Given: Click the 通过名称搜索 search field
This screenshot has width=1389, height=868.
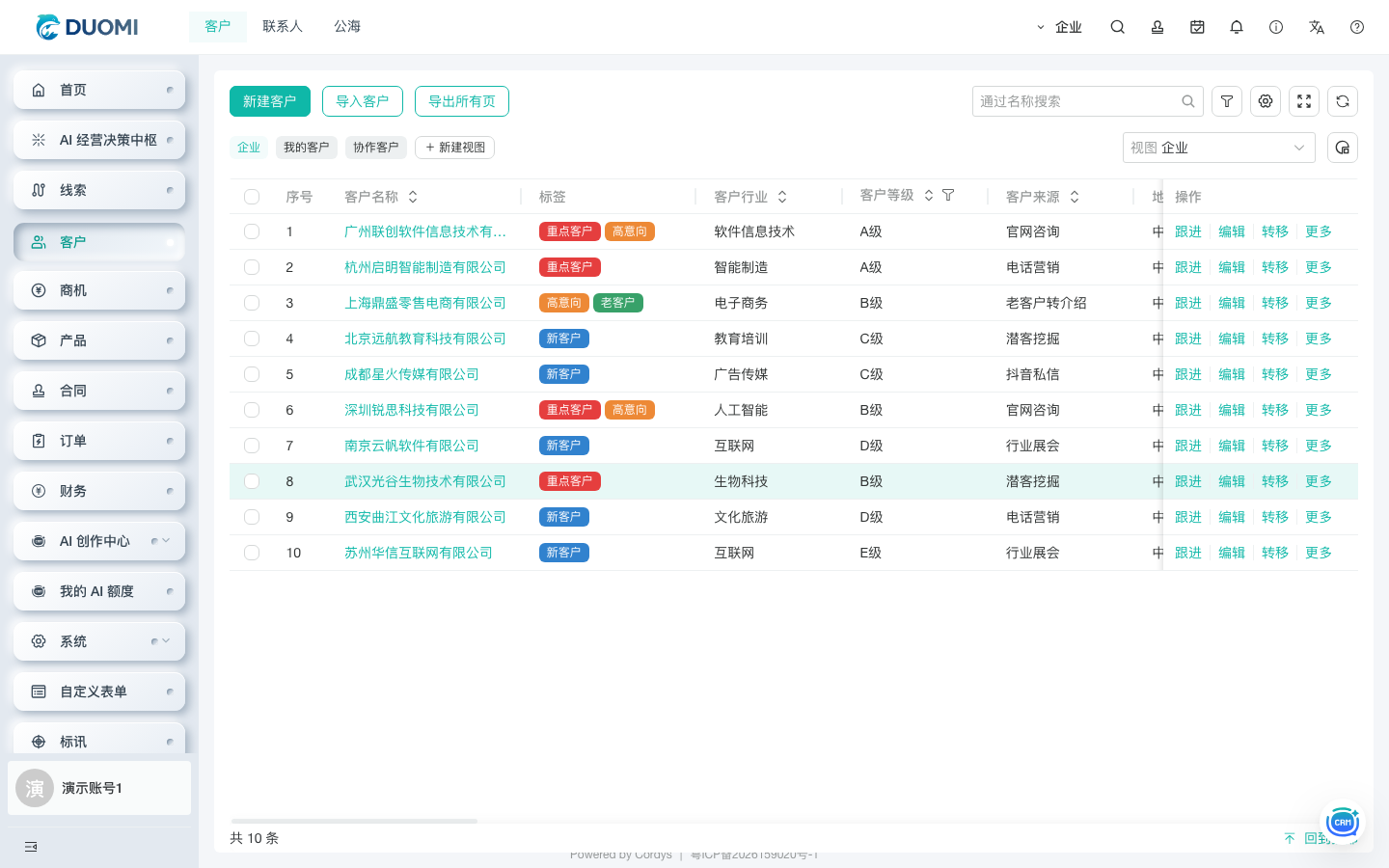Looking at the screenshot, I should pos(1088,101).
